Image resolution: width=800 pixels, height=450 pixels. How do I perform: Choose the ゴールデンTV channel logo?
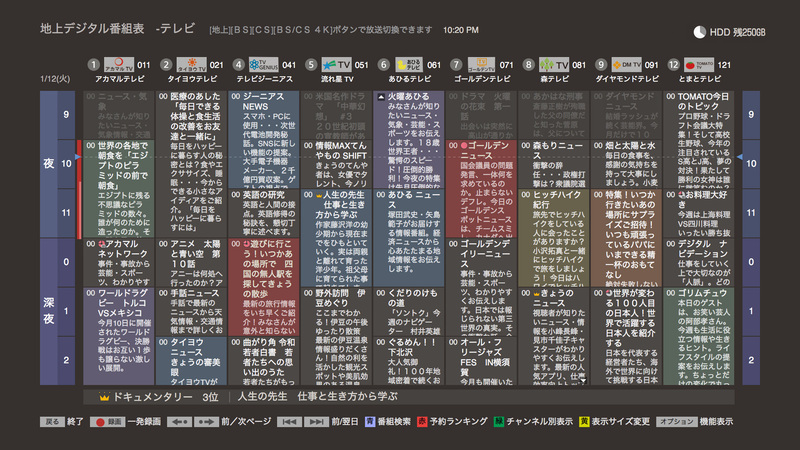pyautogui.click(x=482, y=65)
